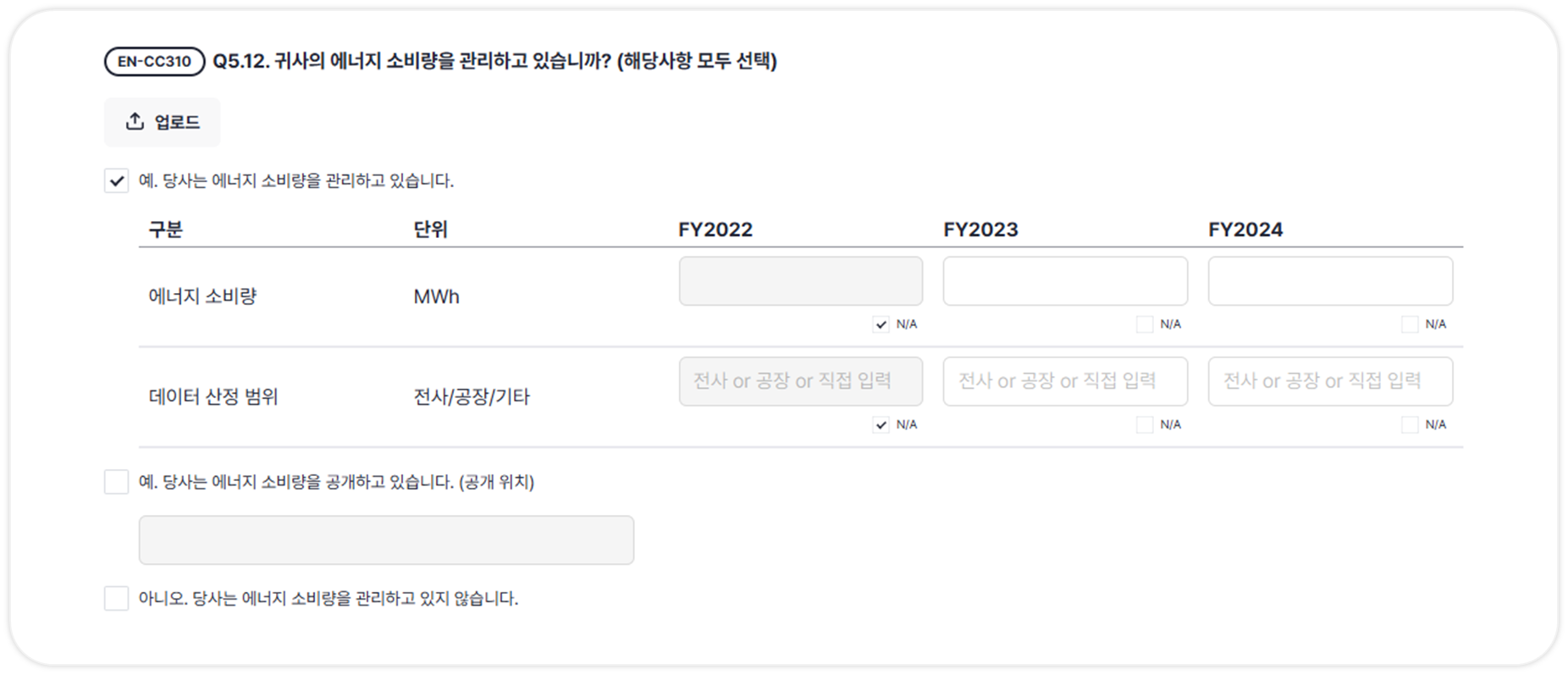
Task: Uncheck N/A for FY2022 data scope
Action: (x=881, y=424)
